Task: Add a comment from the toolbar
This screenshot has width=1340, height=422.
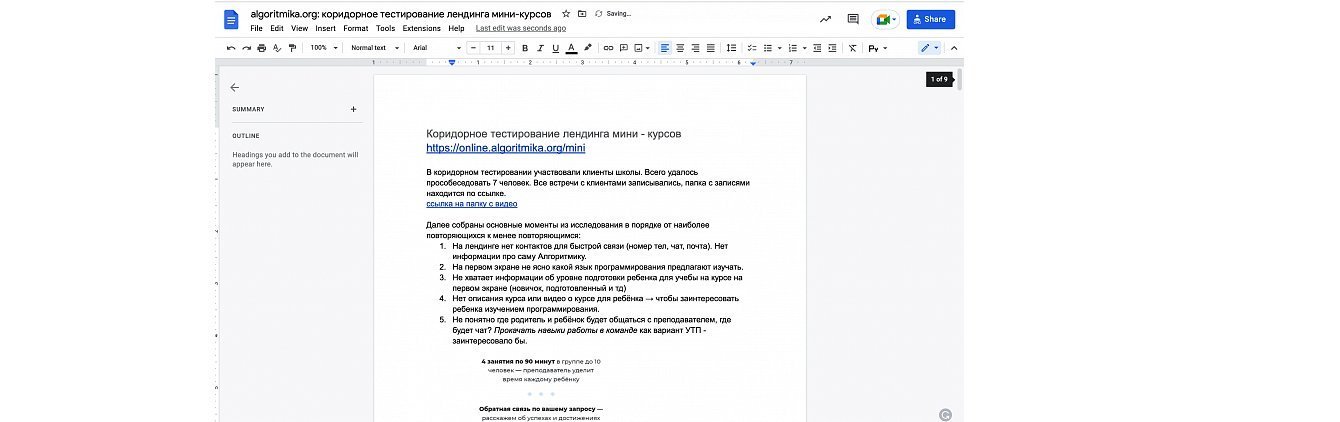Action: pos(623,48)
